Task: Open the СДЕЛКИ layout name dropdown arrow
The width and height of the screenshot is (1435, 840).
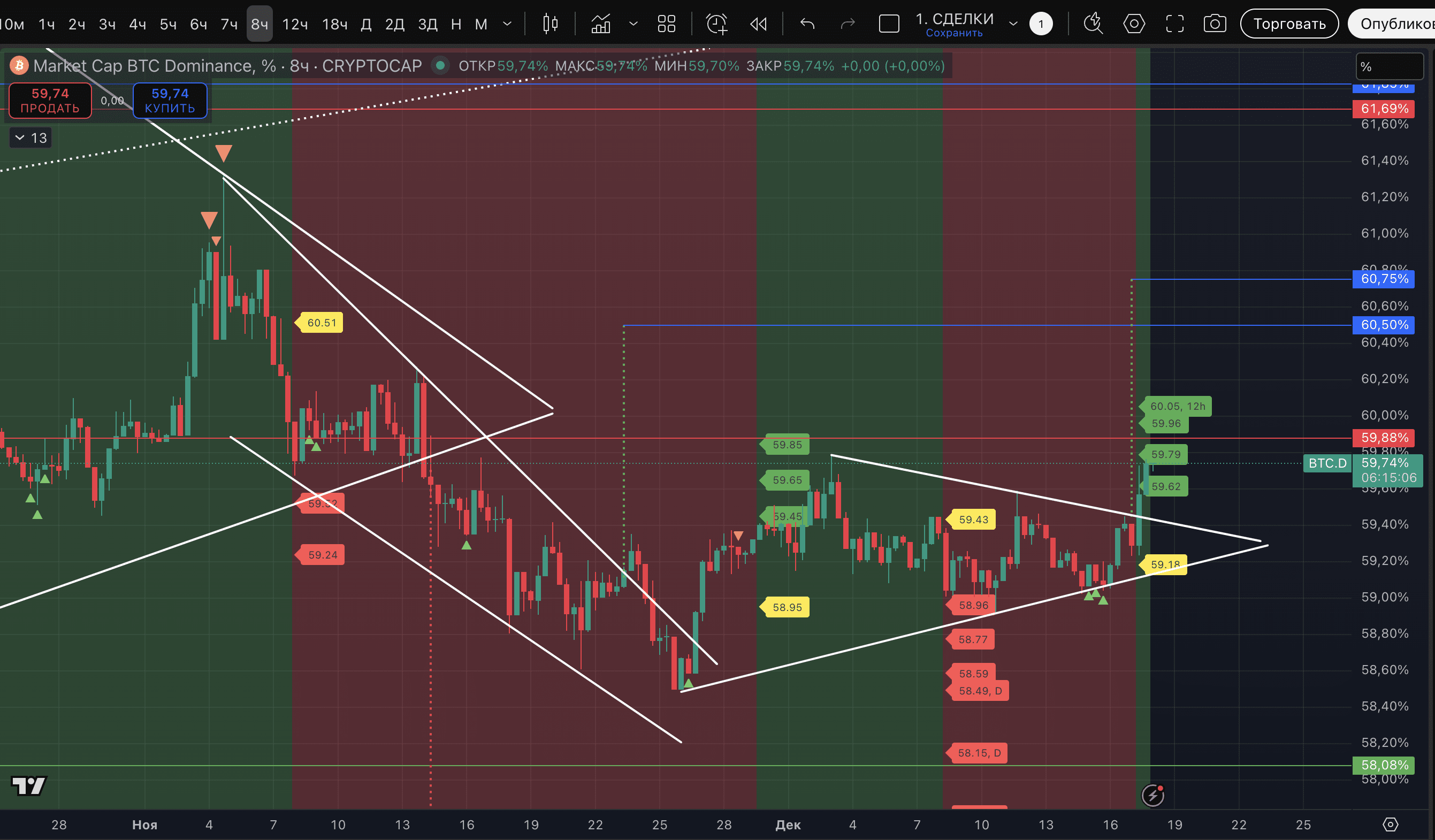Action: click(1013, 24)
